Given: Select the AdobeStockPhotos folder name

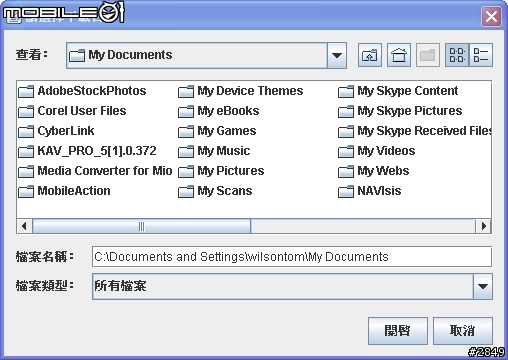Looking at the screenshot, I should [x=92, y=91].
